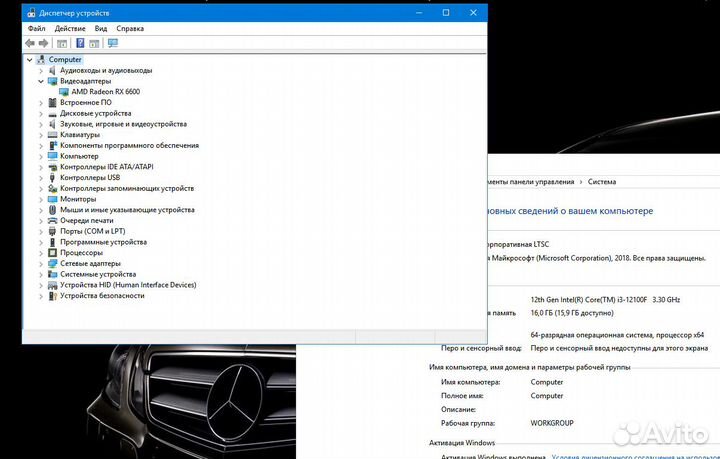Click the 16,0 ГБ memory value
The height and width of the screenshot is (459, 720).
pos(572,313)
